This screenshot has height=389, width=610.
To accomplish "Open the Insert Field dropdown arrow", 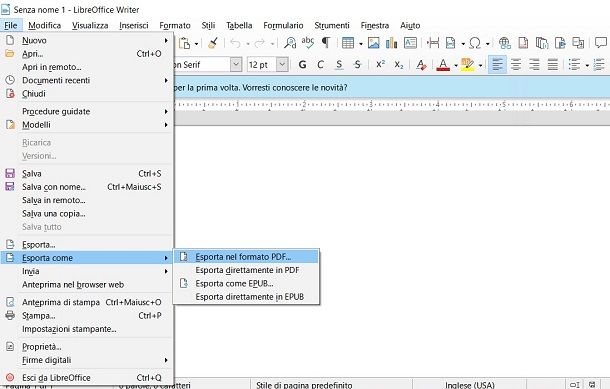I will (463, 44).
